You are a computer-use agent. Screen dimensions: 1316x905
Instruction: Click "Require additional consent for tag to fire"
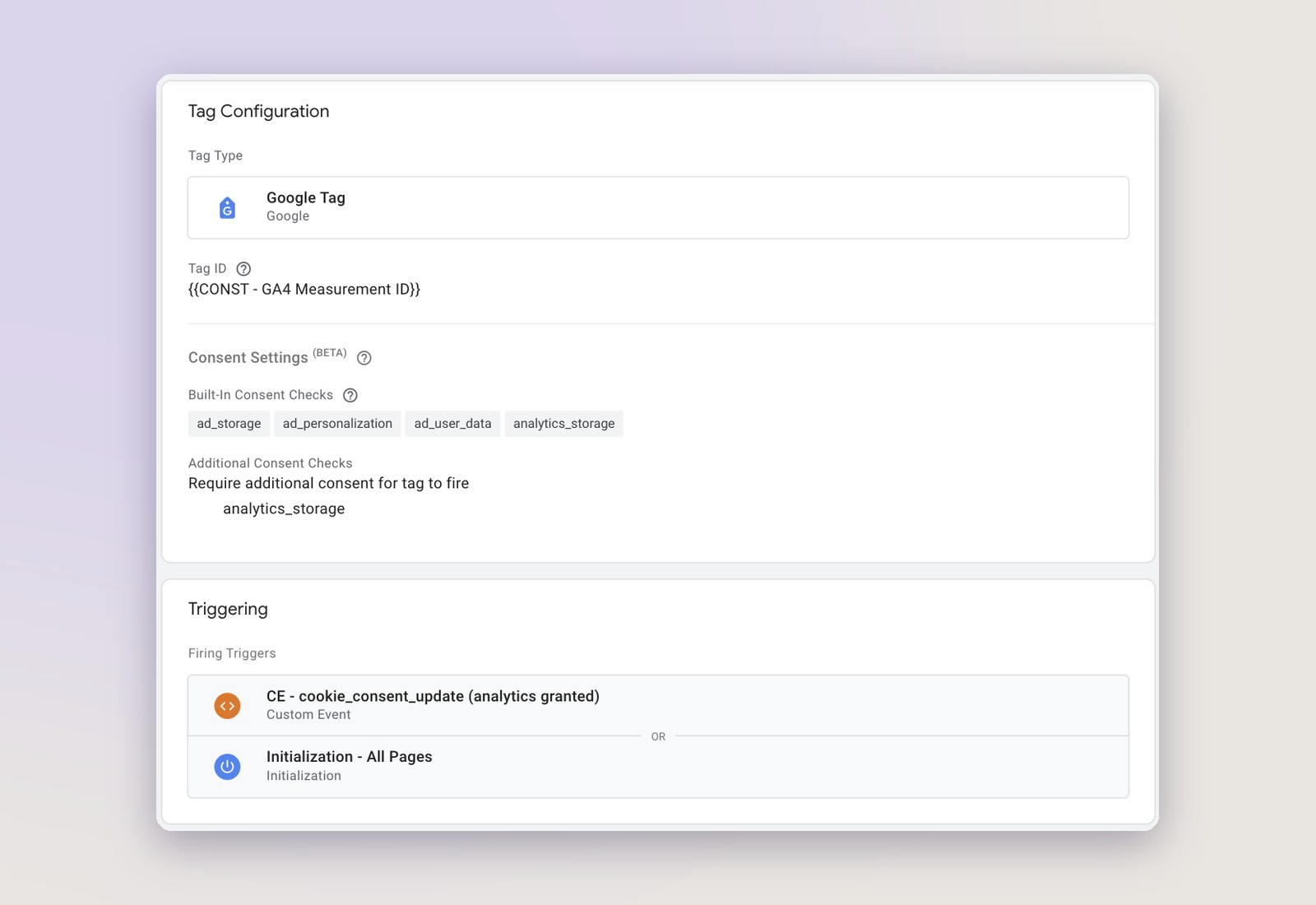(328, 483)
